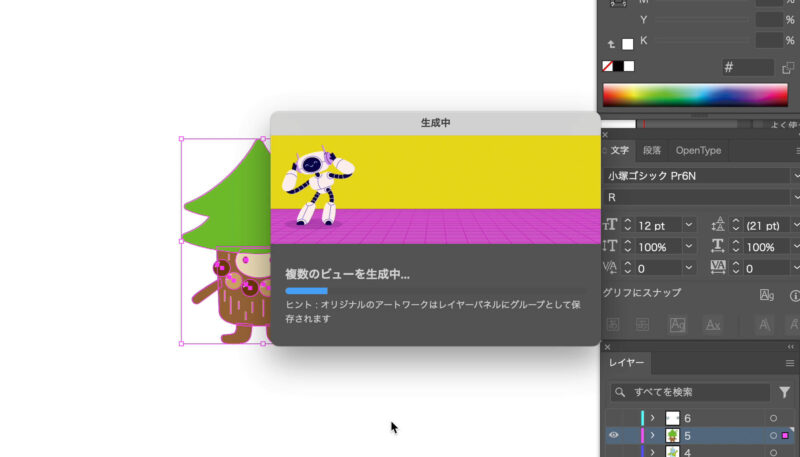Collapse the layers panel with double arrows
This screenshot has width=800, height=457.
[x=790, y=347]
